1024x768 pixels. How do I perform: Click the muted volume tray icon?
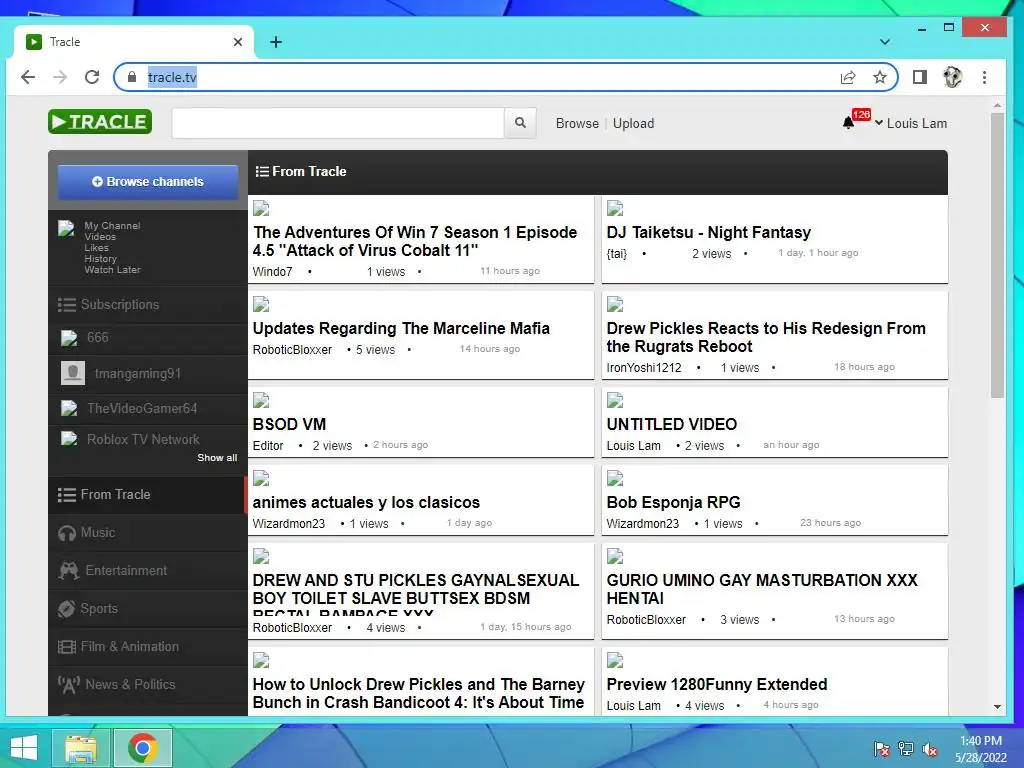tap(930, 749)
